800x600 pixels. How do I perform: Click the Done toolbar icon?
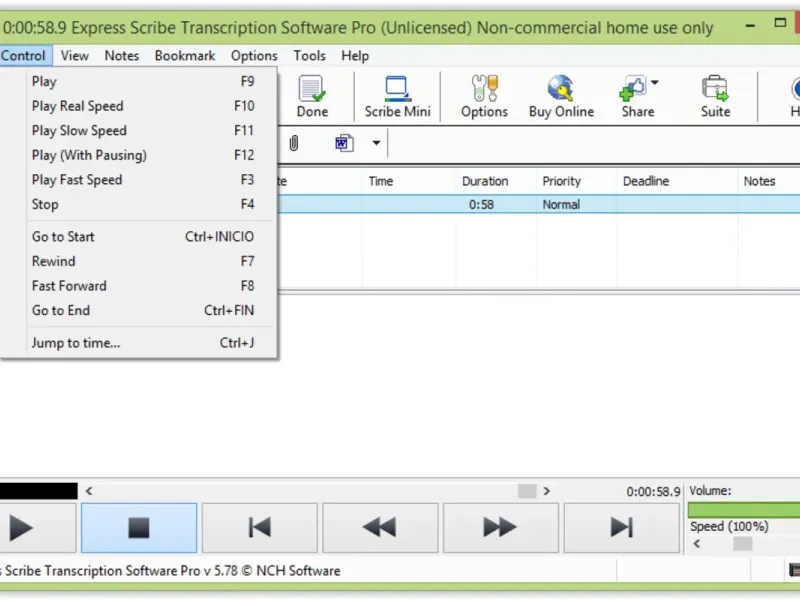pyautogui.click(x=312, y=97)
